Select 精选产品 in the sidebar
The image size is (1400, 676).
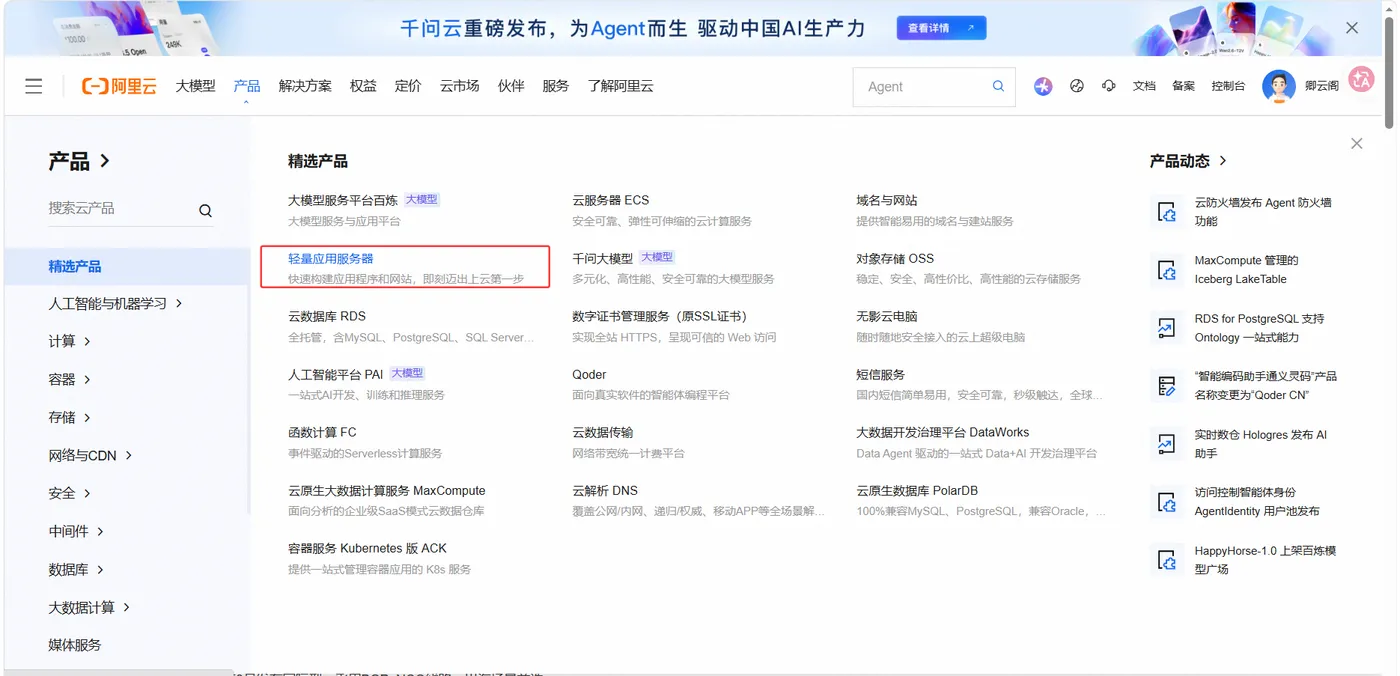point(127,266)
